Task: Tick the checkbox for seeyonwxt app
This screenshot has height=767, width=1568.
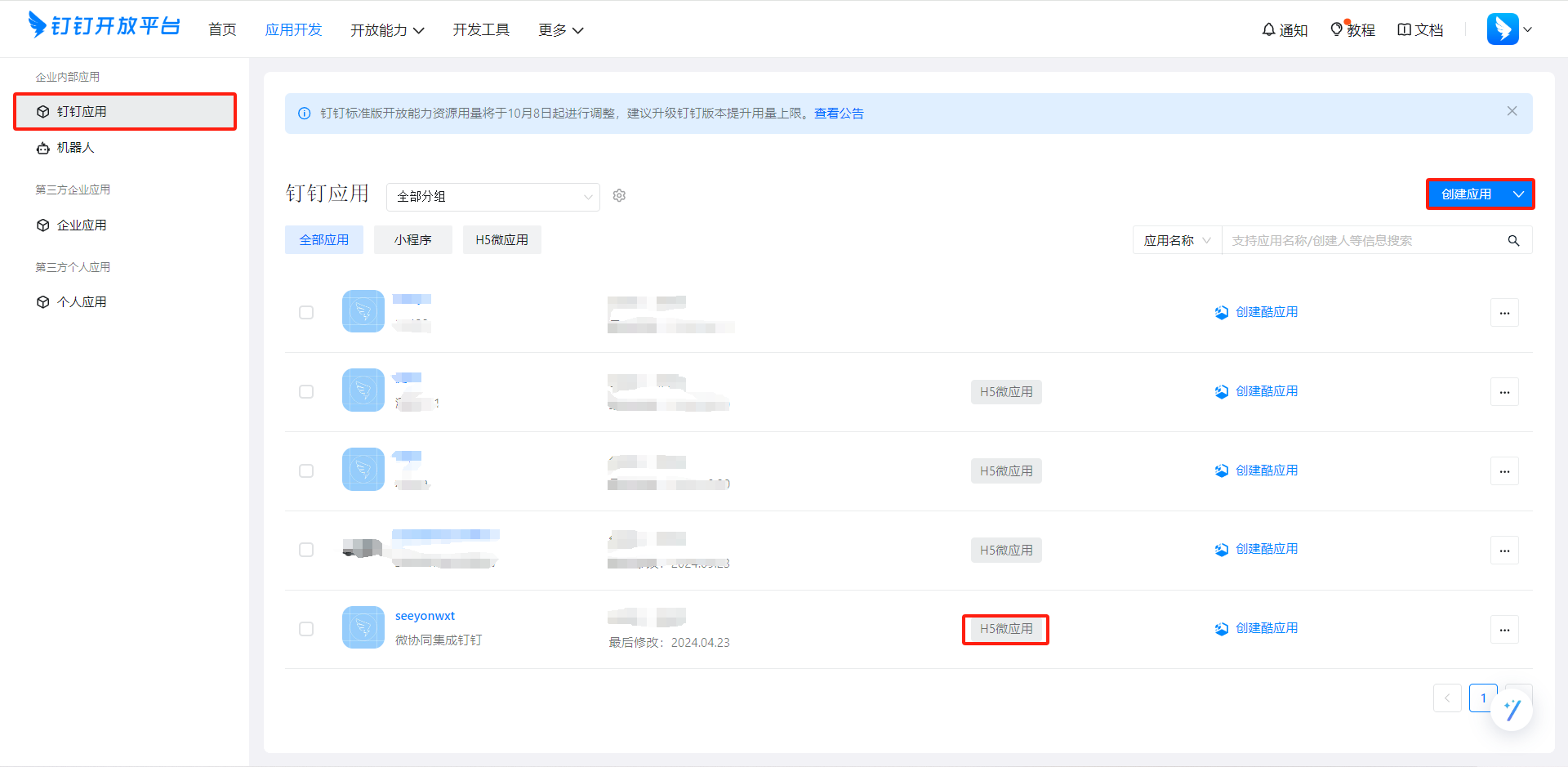Action: (306, 629)
